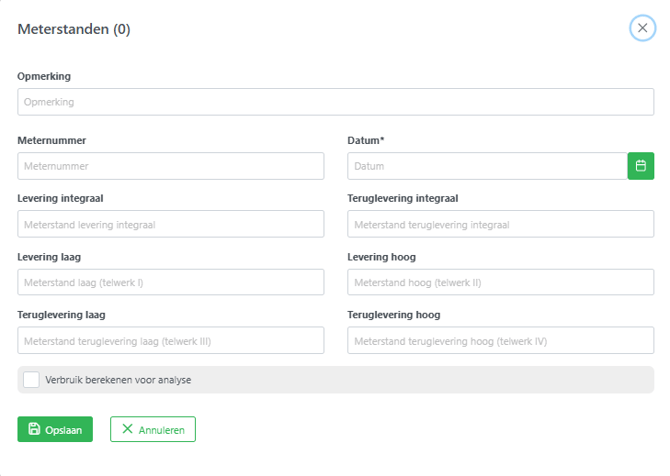Click the Meterstanden (0) dialog title

74,29
